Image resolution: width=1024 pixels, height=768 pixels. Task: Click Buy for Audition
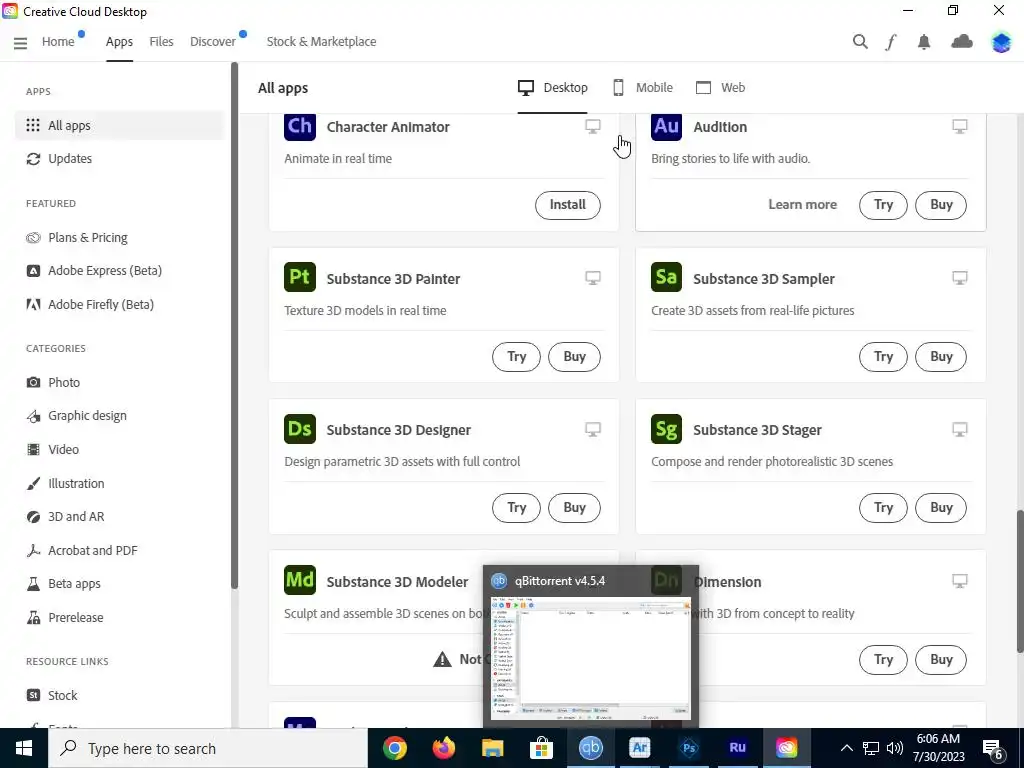click(941, 204)
